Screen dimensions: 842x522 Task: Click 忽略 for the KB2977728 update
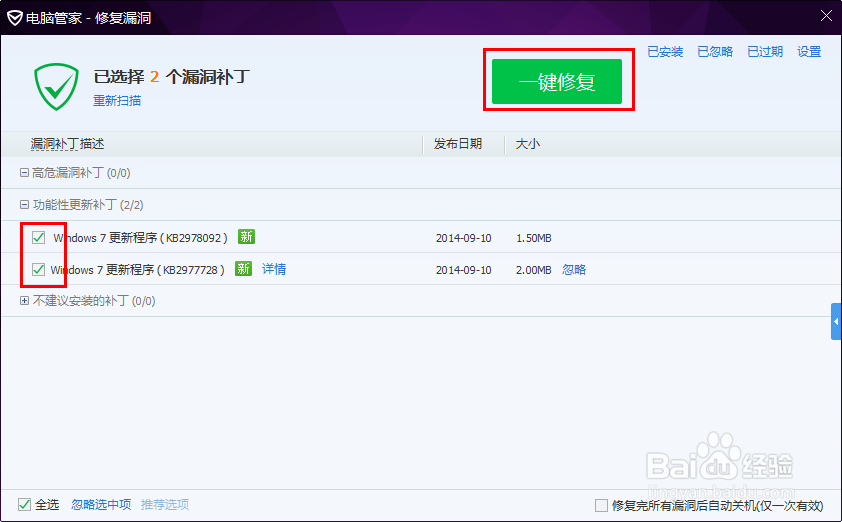point(574,270)
